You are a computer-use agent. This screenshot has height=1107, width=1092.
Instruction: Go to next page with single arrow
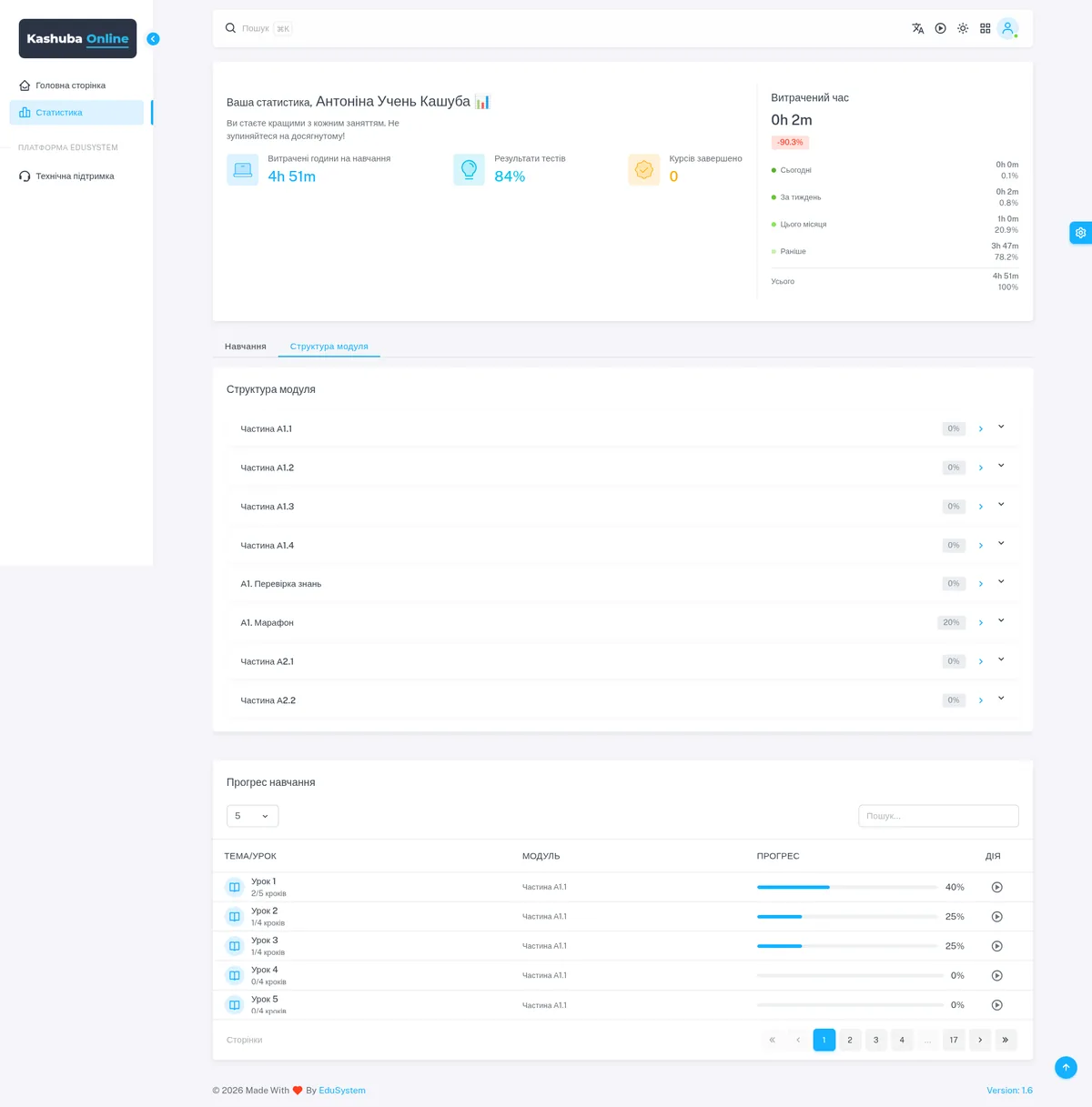(x=980, y=1040)
